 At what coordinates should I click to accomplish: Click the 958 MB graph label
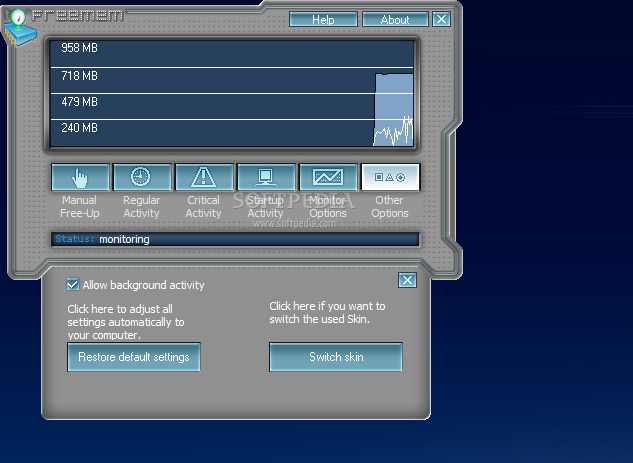coord(80,48)
